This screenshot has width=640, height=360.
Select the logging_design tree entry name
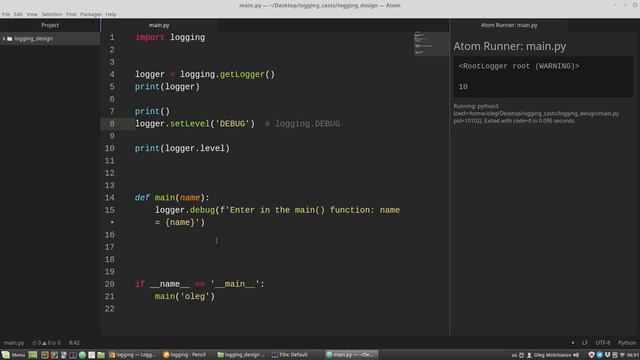(33, 38)
